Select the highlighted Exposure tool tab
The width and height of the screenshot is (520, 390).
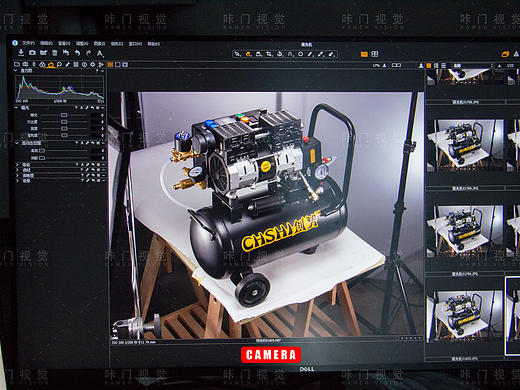pyautogui.click(x=51, y=64)
